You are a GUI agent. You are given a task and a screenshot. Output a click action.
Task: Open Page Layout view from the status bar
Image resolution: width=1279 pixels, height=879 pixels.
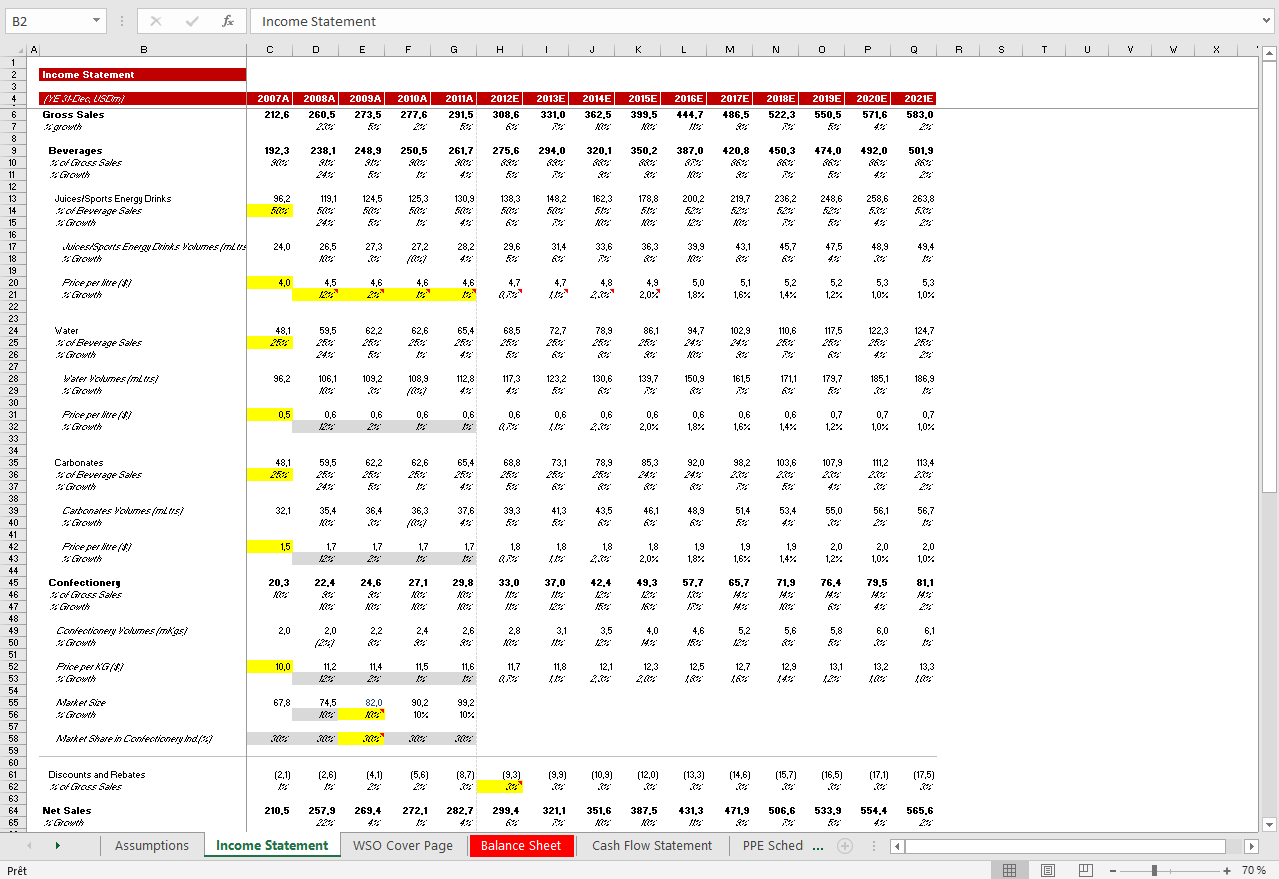click(1048, 869)
